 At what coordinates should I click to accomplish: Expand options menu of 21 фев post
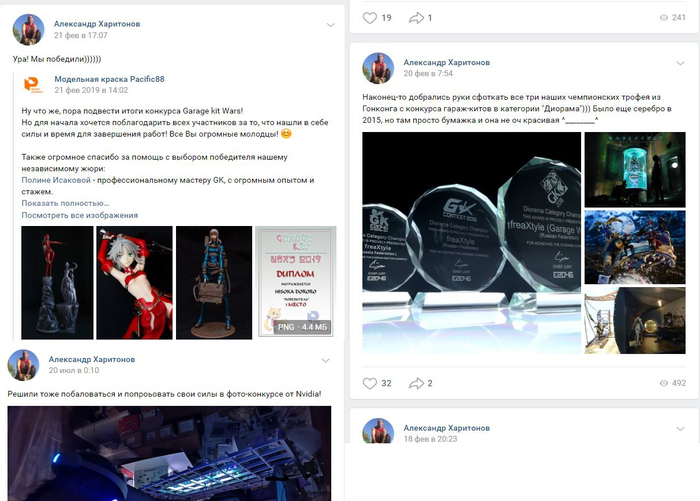tap(330, 25)
